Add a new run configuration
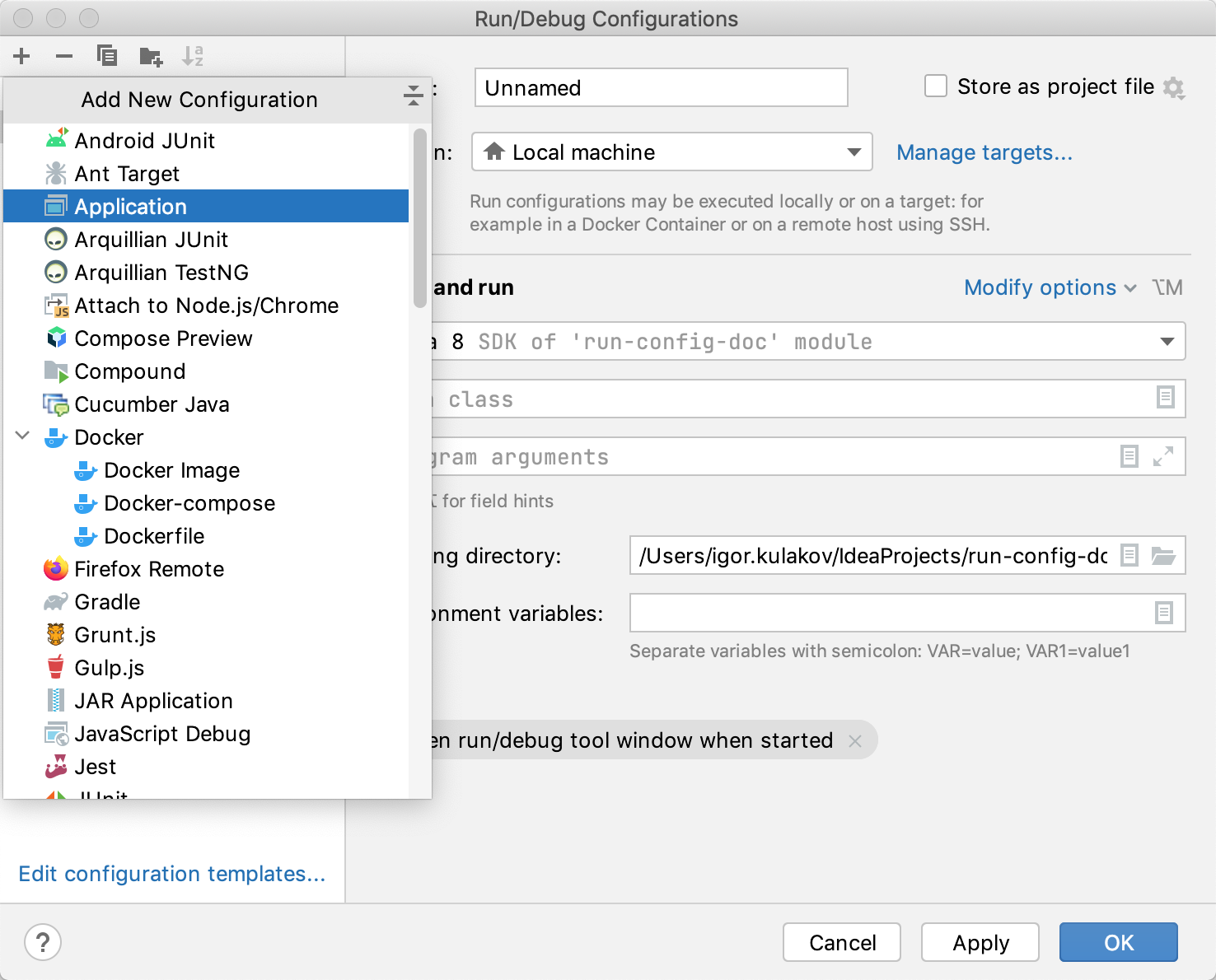Screen dimensions: 1216x980 21,56
